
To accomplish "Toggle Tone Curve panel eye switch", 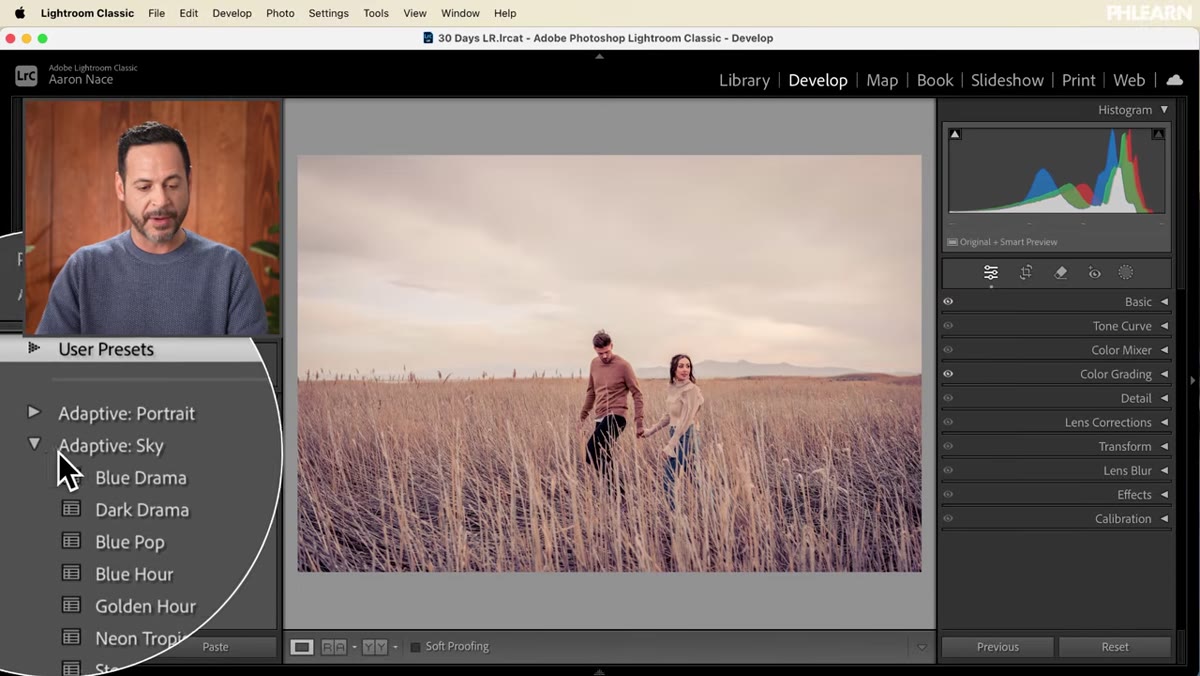I will 948,326.
